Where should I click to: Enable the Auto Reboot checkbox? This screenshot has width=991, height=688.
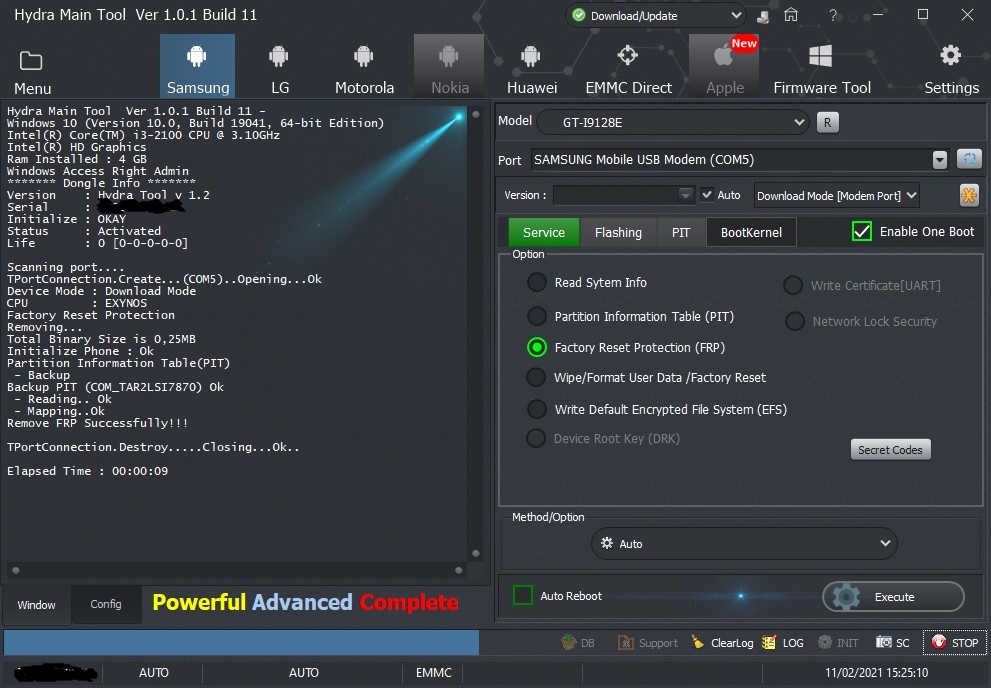[523, 595]
